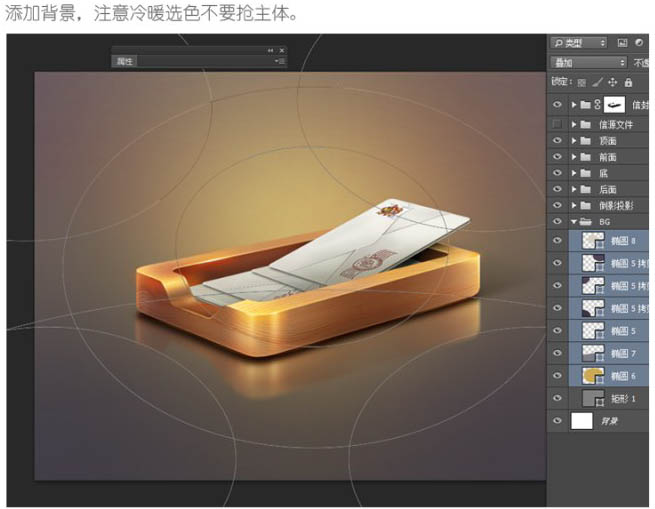This screenshot has width=655, height=509.
Task: Click the folder icon of 倒影投影 group
Action: pos(586,205)
